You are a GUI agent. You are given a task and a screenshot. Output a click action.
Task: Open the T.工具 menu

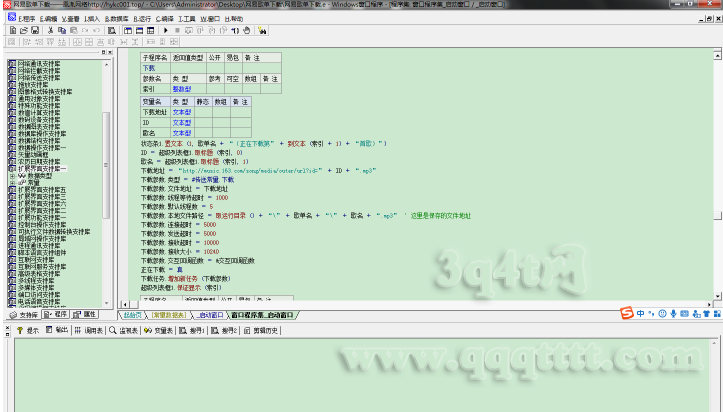pyautogui.click(x=187, y=19)
